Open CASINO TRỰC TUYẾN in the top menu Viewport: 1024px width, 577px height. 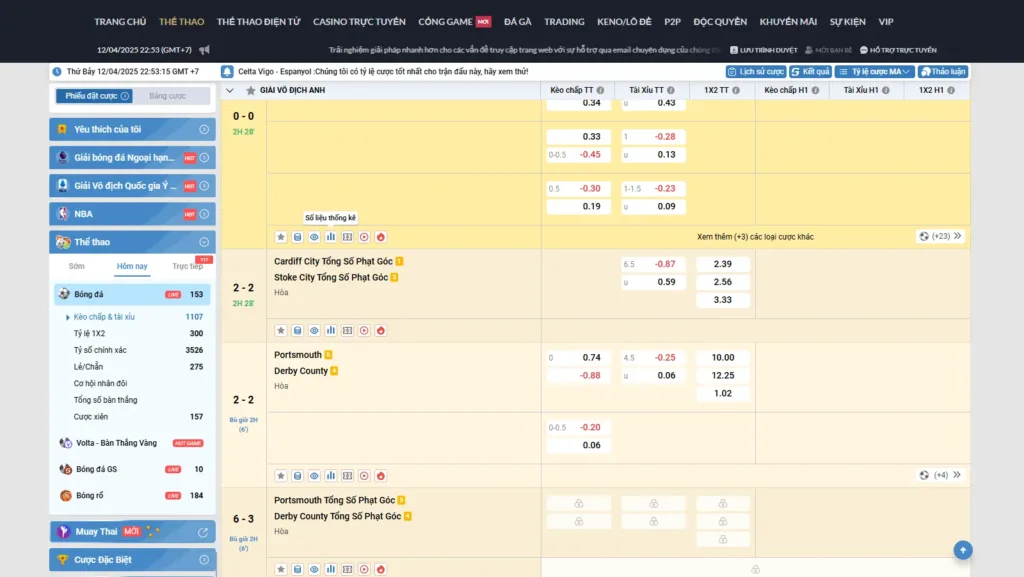click(x=359, y=21)
